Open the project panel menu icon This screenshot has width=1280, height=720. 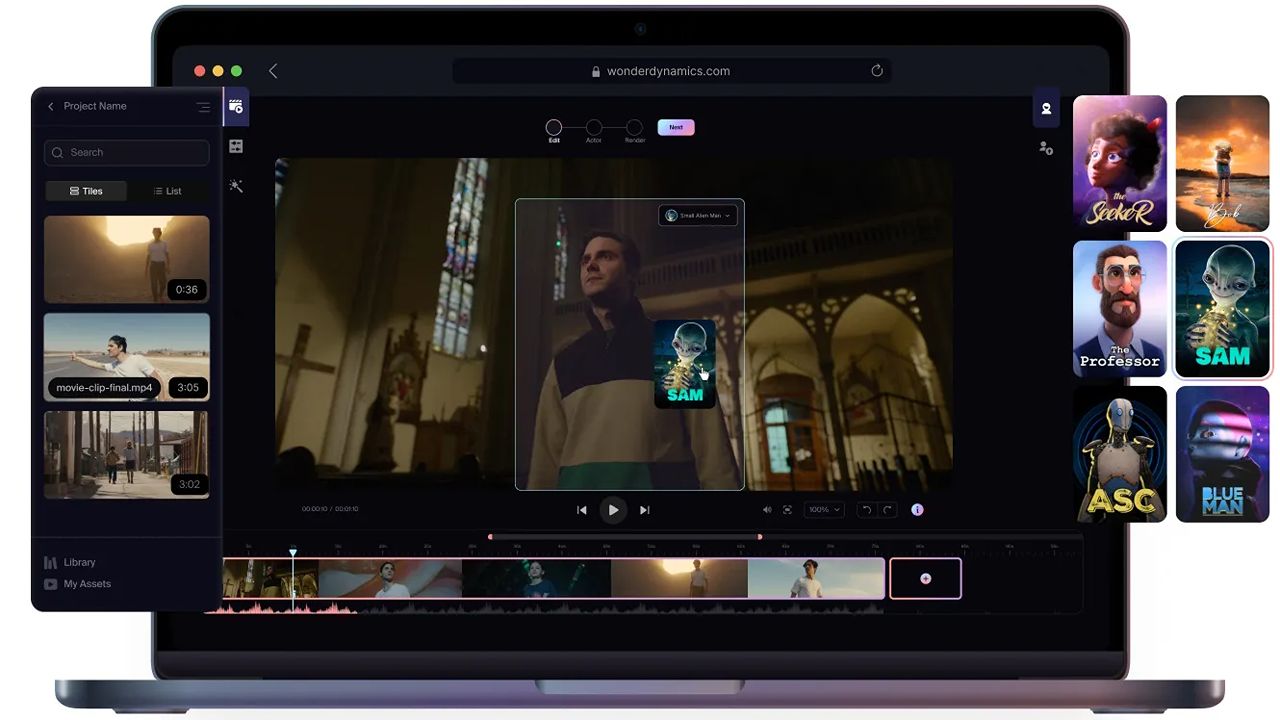tap(203, 107)
